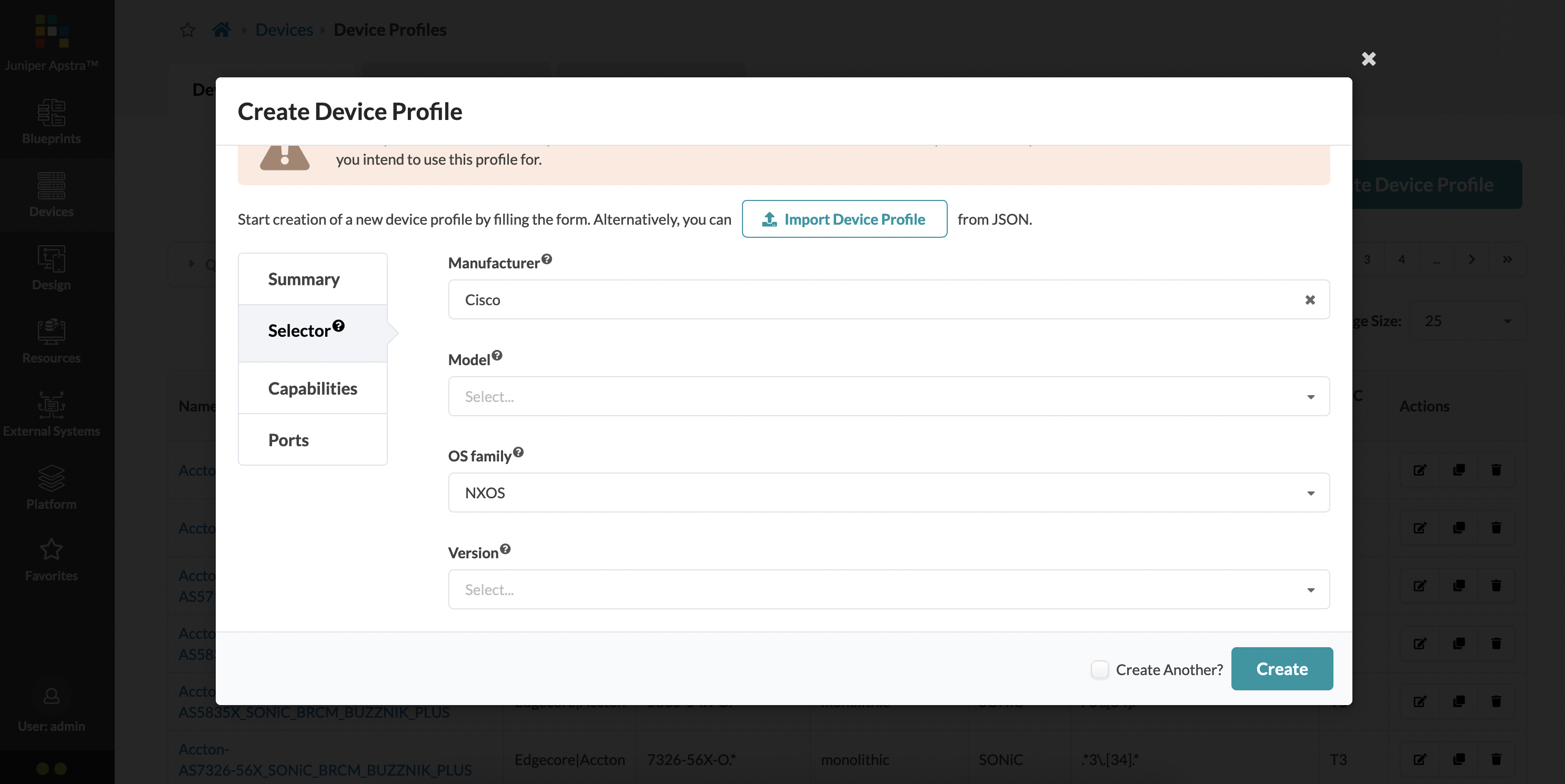Open Blueprints in the sidebar
The height and width of the screenshot is (784, 1565).
pyautogui.click(x=52, y=122)
